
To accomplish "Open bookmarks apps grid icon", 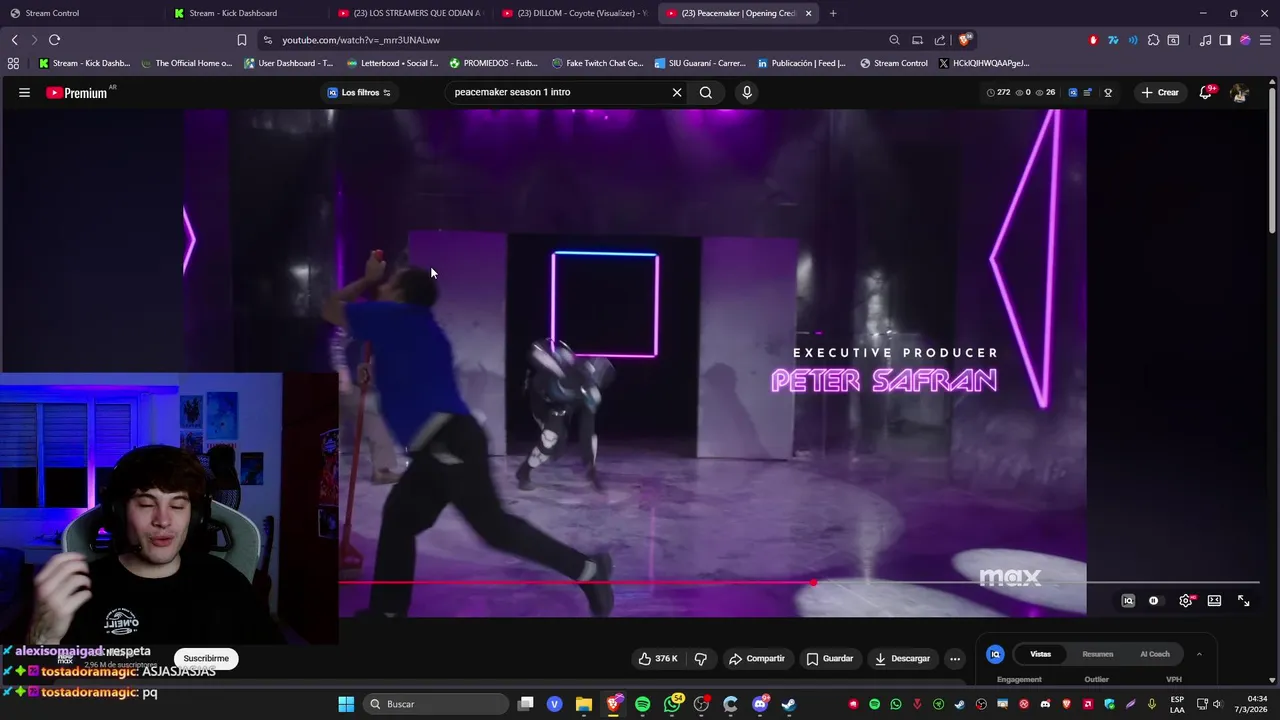I will 13,63.
